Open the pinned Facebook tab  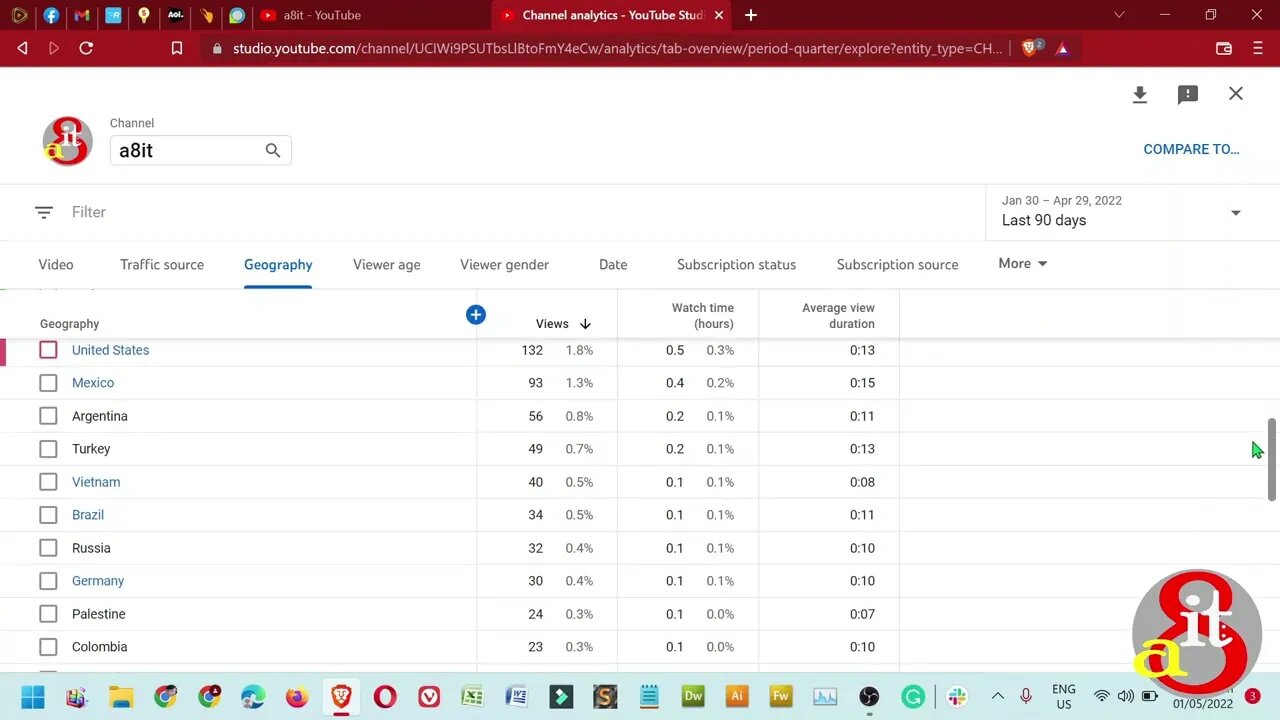click(51, 15)
